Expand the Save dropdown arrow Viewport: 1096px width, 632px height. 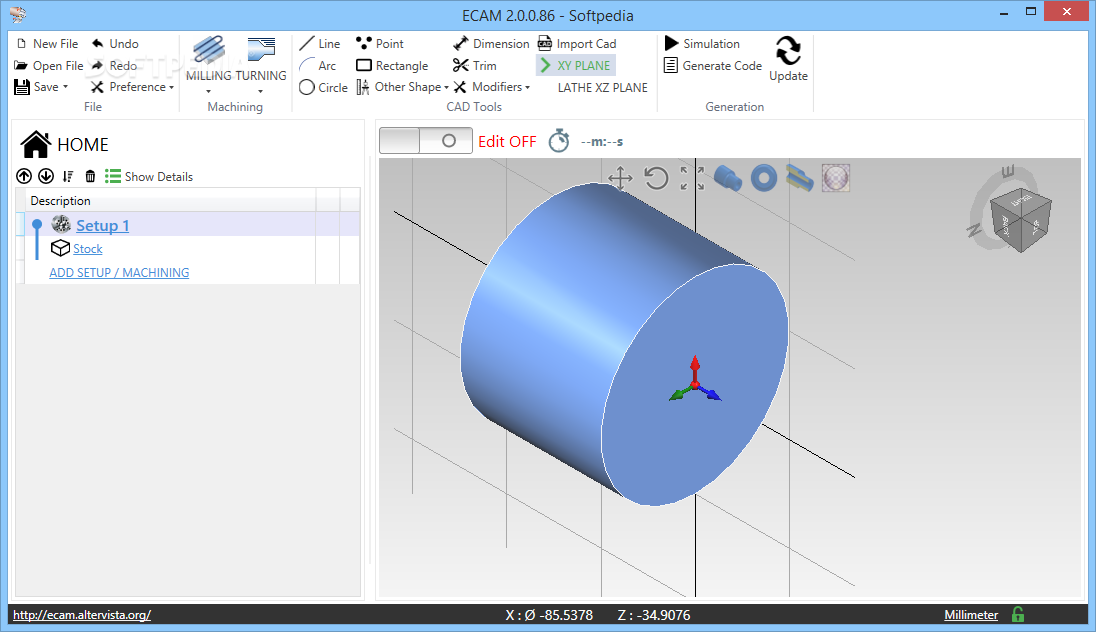(x=66, y=87)
